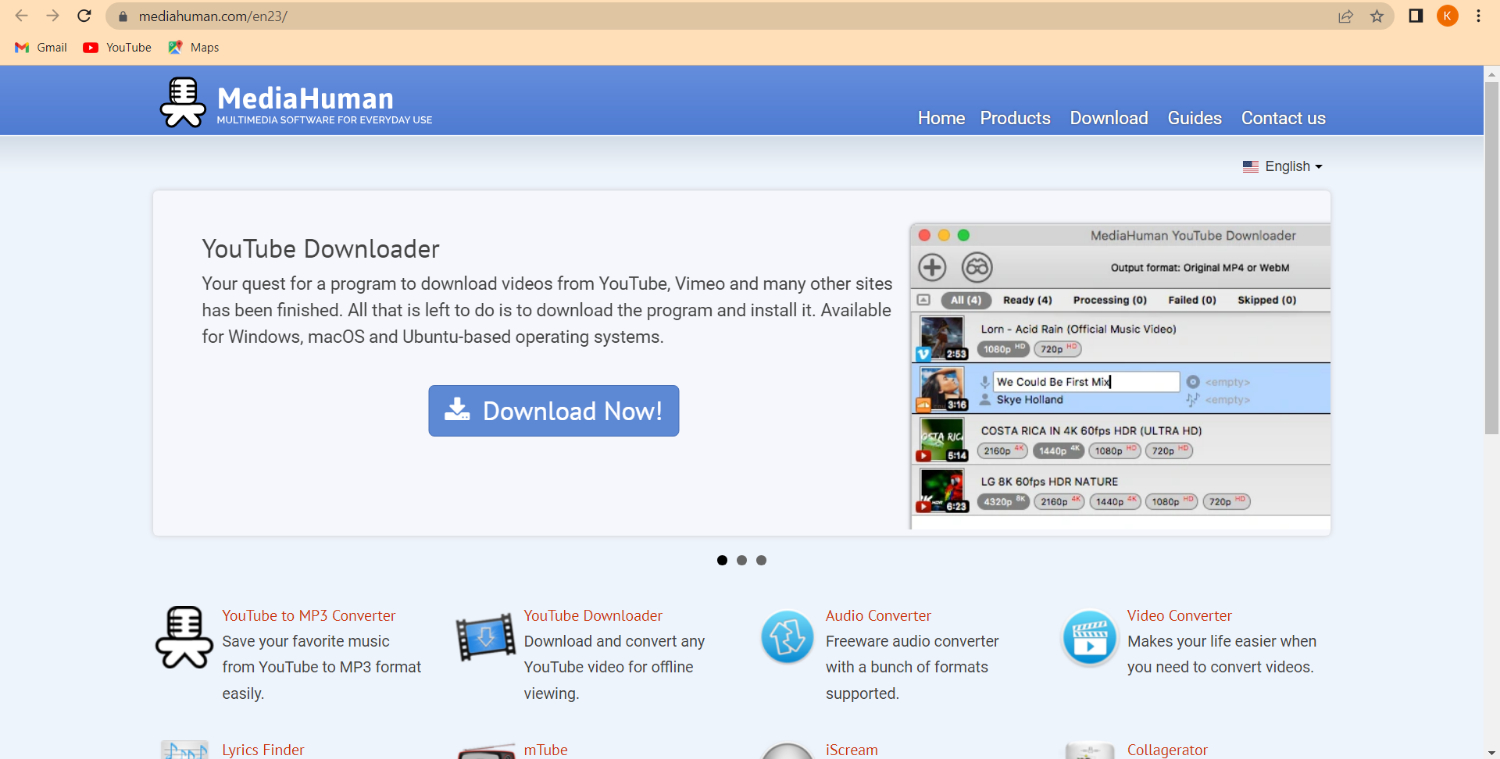1500x759 pixels.
Task: Click the COSTA RICA IN 4K video thumbnail
Action: point(942,440)
